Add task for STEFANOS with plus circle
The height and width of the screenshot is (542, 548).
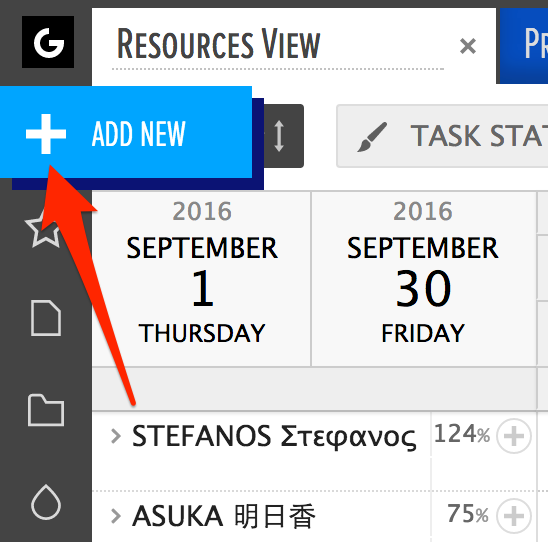514,436
